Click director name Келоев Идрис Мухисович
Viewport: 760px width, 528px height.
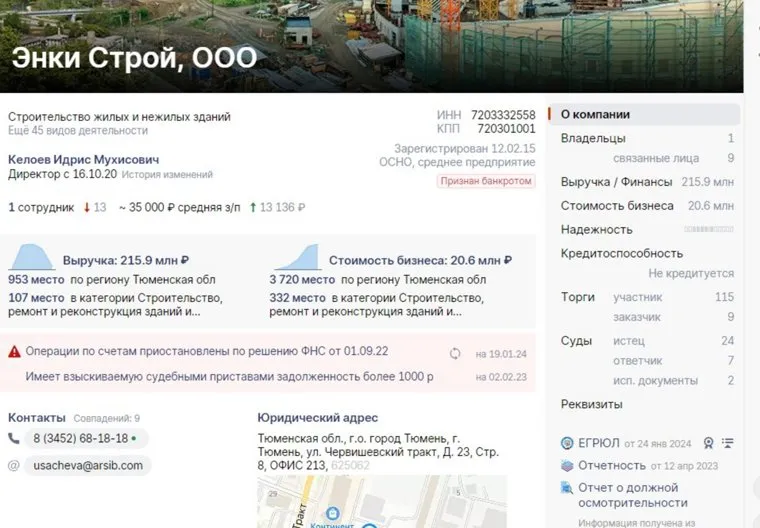pyautogui.click(x=83, y=159)
